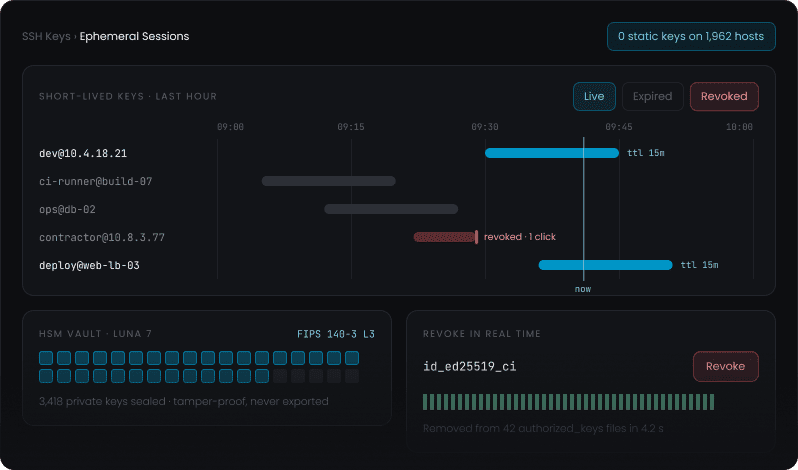The image size is (798, 470).
Task: Click the 09:30 timeline tick label
Action: [x=485, y=127]
